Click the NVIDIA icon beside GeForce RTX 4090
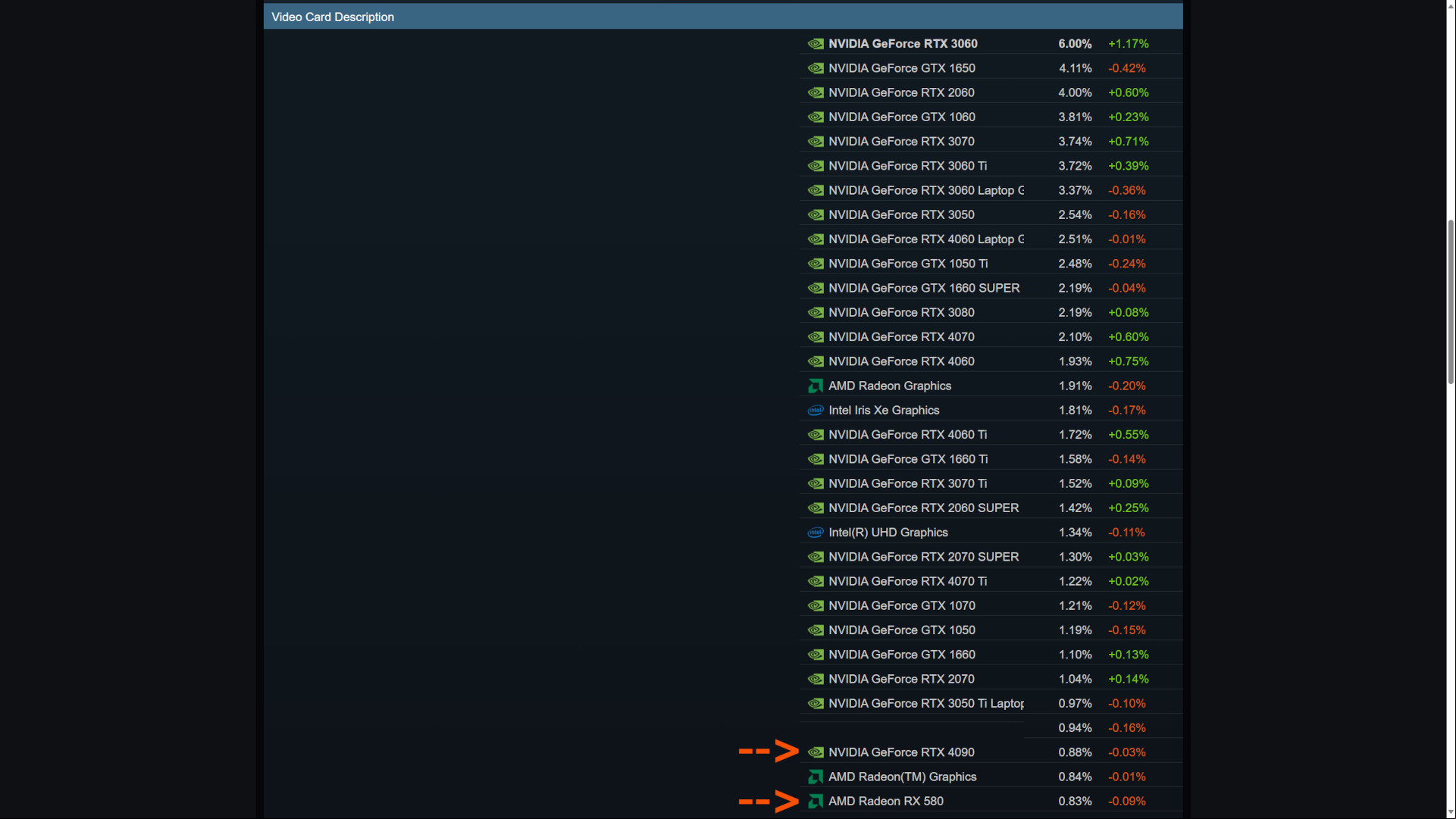1456x819 pixels. [x=816, y=752]
